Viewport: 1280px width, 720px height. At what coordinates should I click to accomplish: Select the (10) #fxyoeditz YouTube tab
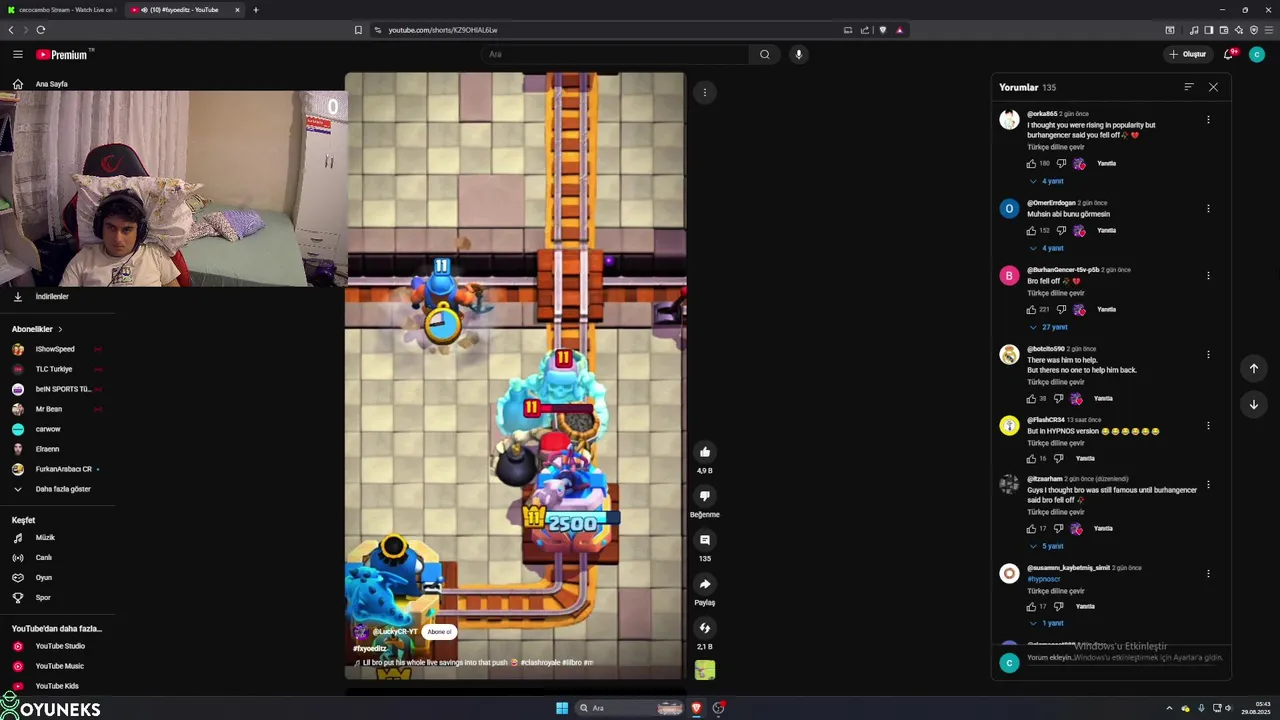pos(184,10)
